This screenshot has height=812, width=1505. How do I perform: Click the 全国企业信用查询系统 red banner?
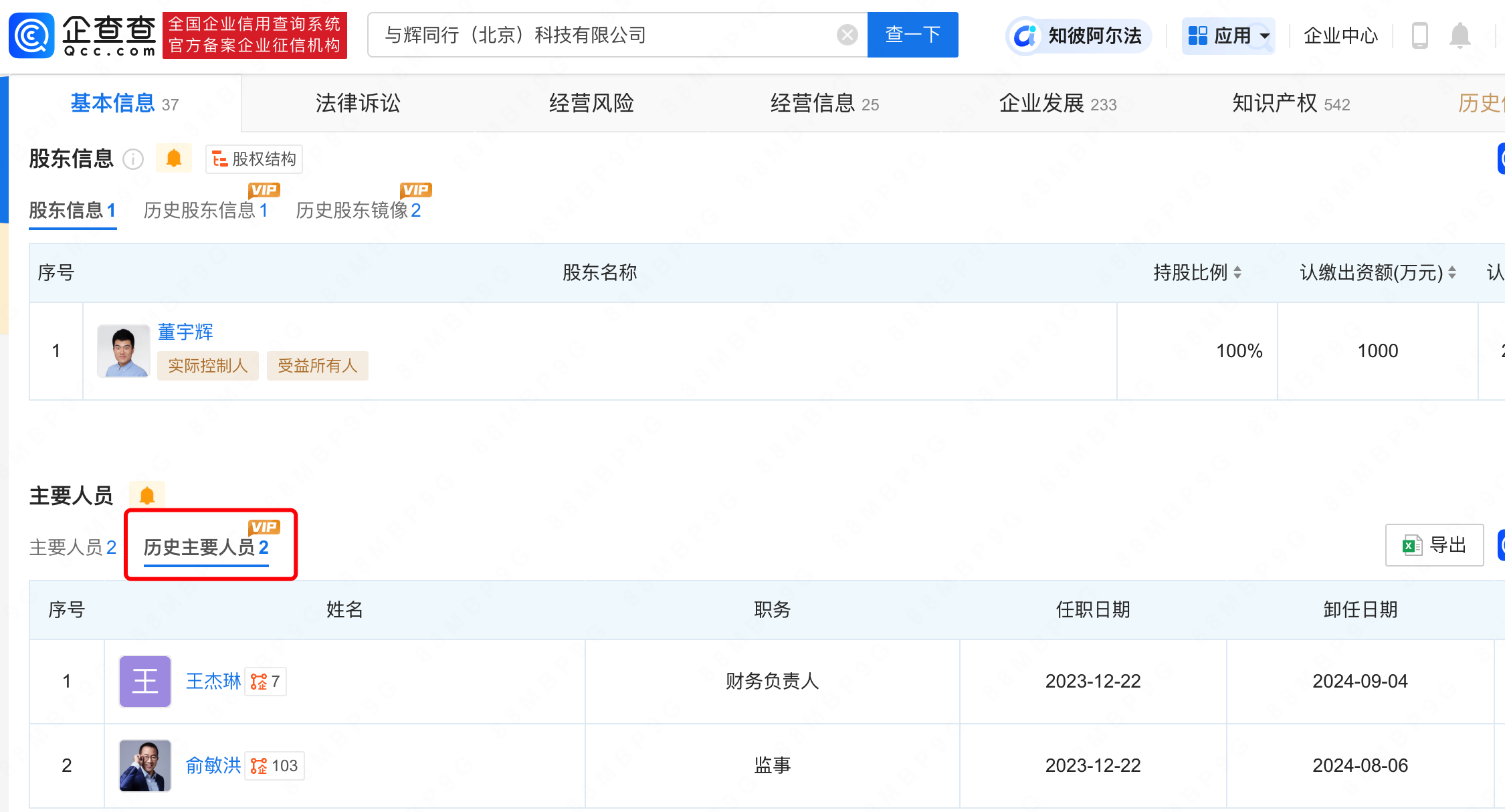pyautogui.click(x=255, y=35)
